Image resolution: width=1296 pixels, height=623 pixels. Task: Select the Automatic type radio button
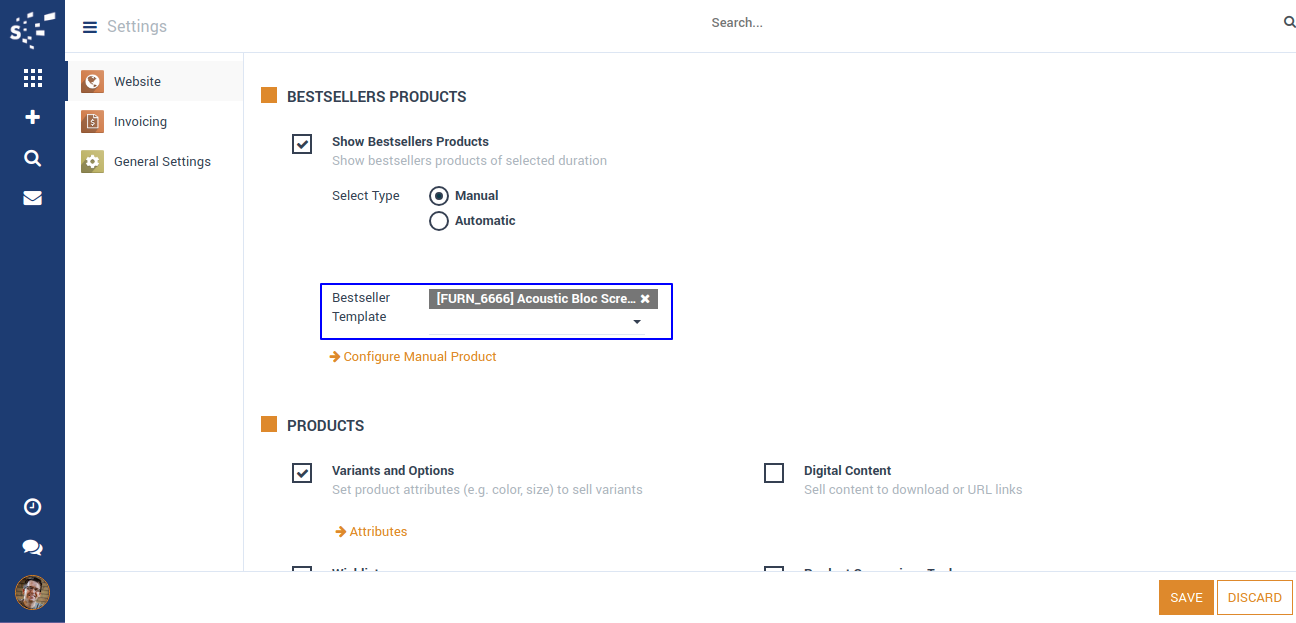(439, 221)
